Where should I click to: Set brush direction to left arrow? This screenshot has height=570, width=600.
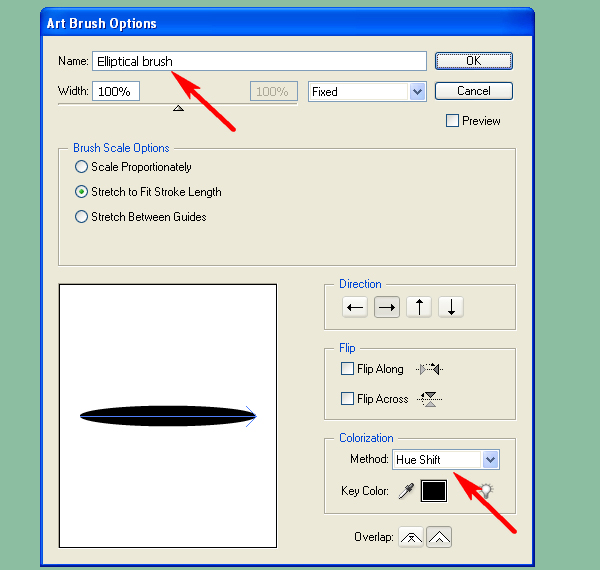(x=355, y=307)
